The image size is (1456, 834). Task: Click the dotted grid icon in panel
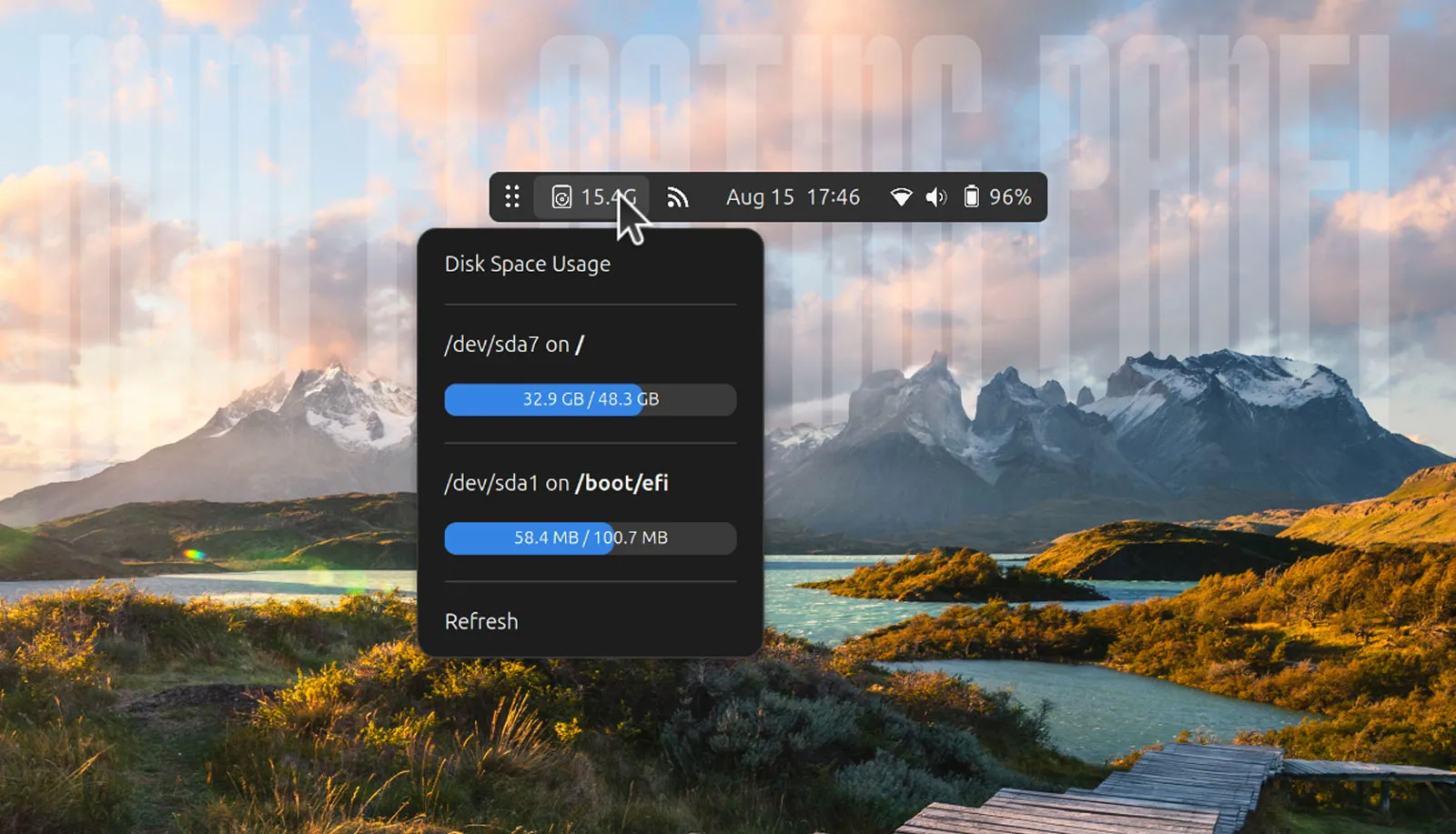[512, 196]
